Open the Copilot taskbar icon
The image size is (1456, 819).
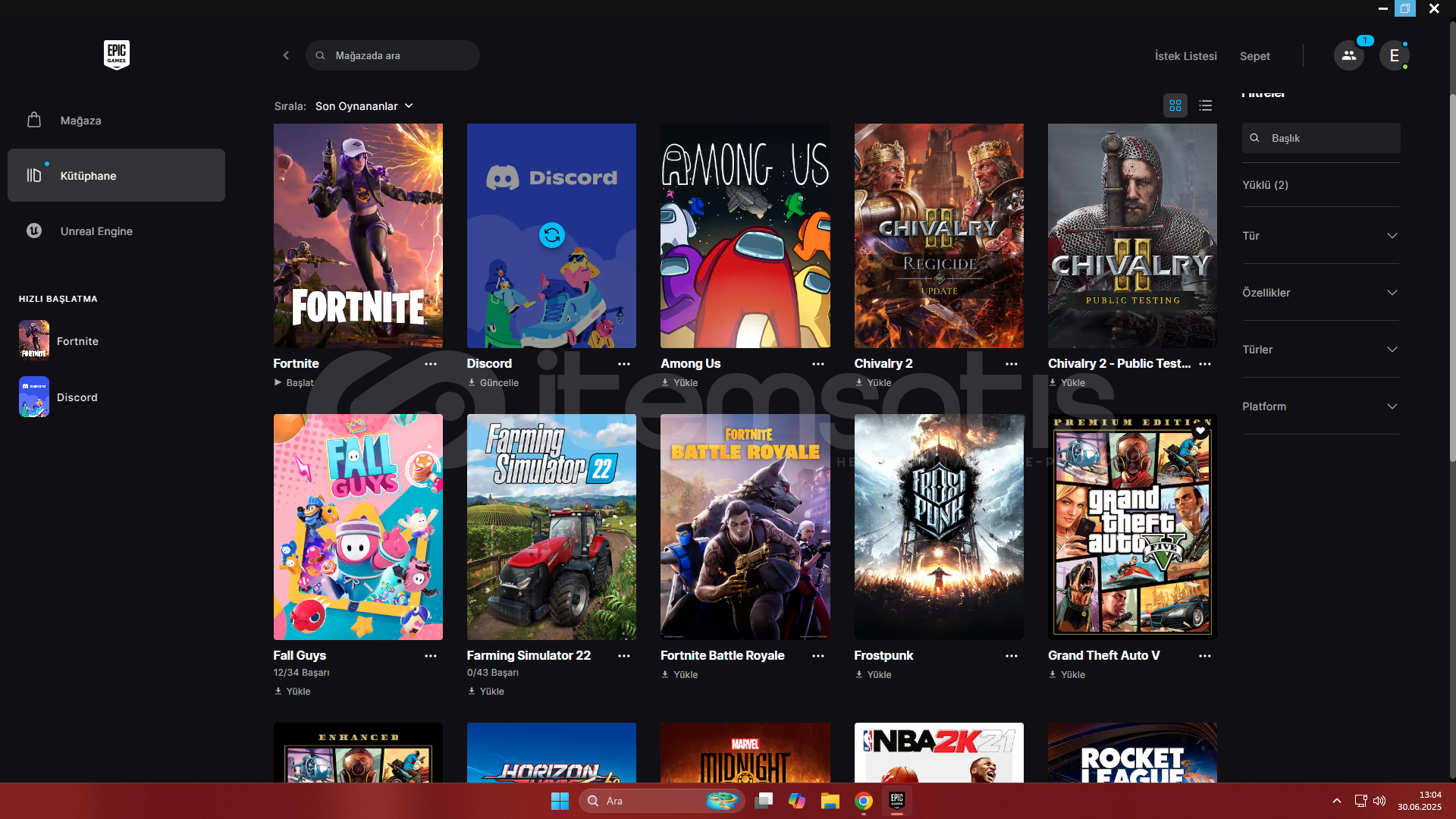(x=796, y=801)
